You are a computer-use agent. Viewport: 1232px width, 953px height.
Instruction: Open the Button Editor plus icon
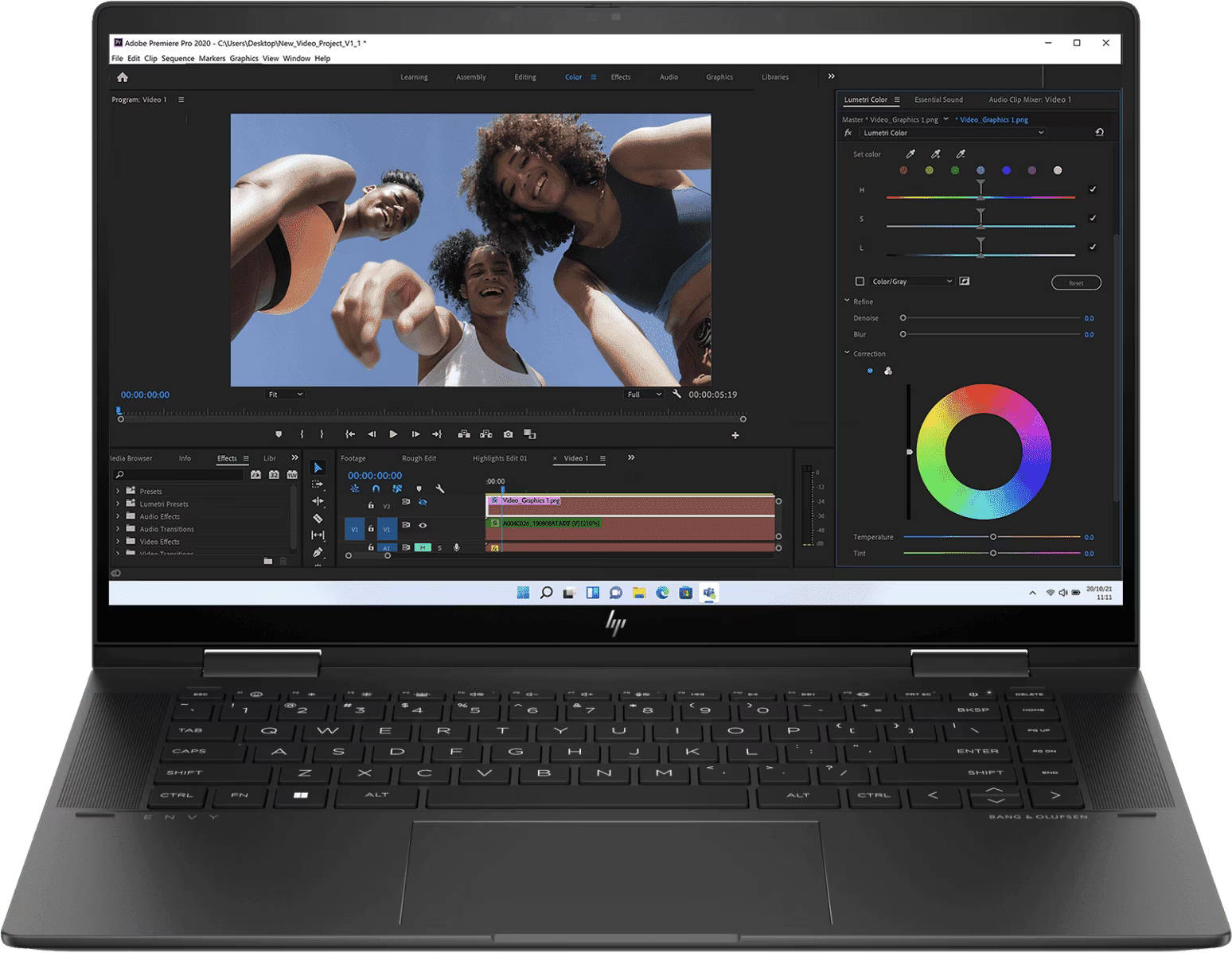735,435
